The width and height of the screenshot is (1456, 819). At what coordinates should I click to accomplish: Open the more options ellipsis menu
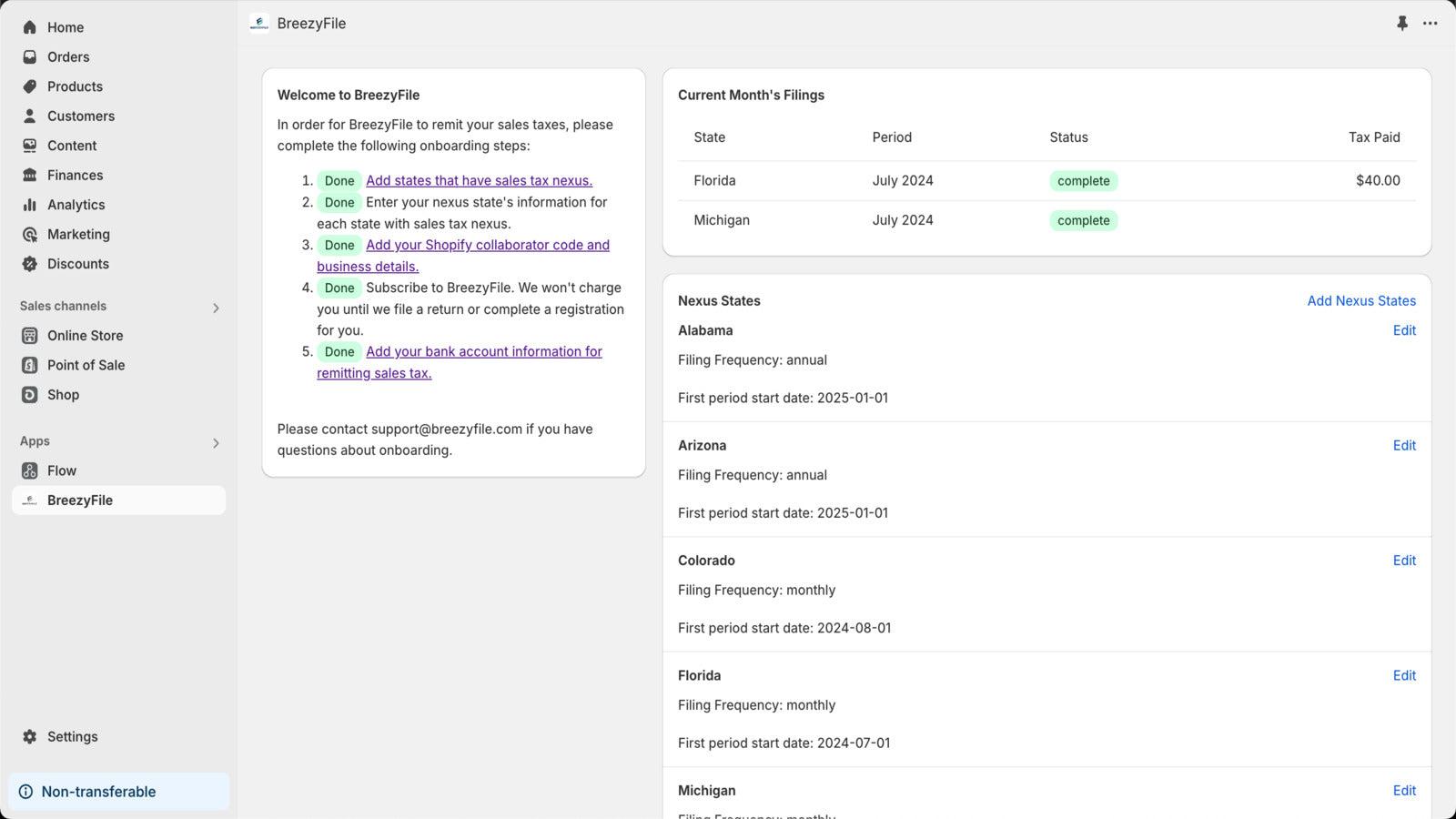pyautogui.click(x=1431, y=24)
